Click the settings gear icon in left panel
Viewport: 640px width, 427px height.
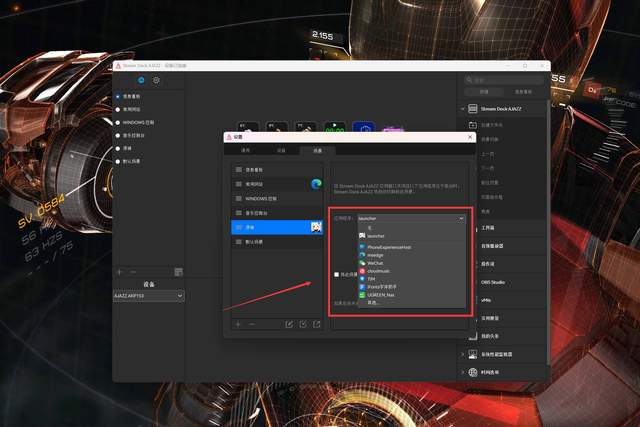tap(156, 80)
